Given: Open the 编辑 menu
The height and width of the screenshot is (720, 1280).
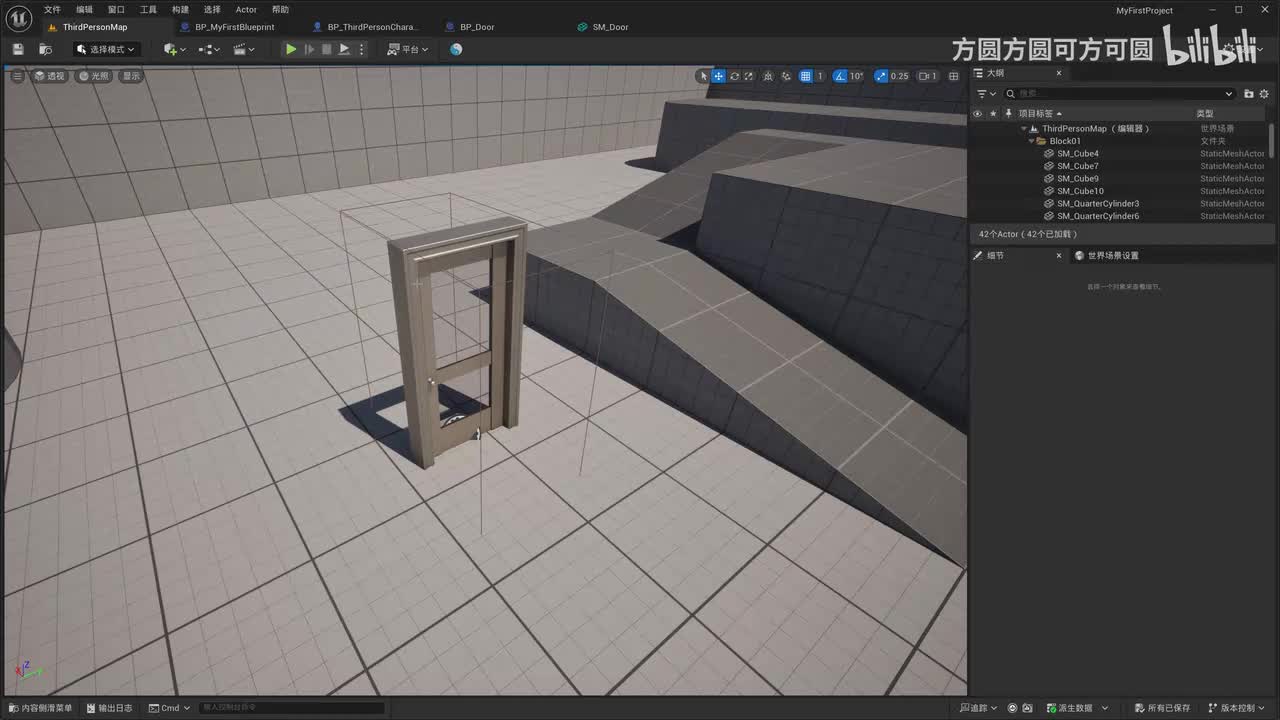Looking at the screenshot, I should coord(85,10).
